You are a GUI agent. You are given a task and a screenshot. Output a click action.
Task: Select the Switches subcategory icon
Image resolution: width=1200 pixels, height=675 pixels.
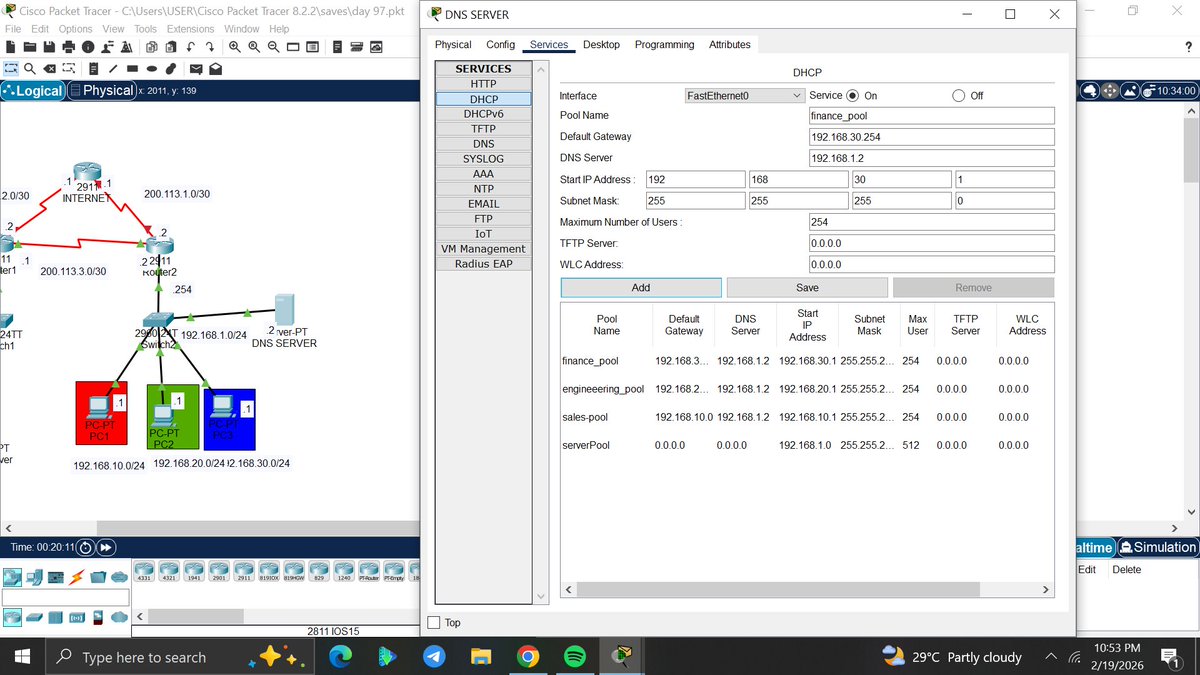click(34, 617)
